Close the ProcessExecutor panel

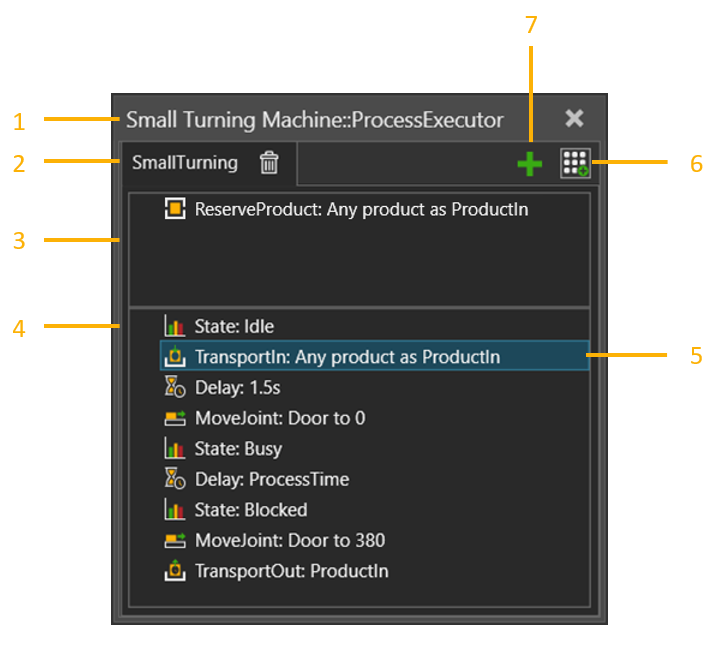[574, 119]
